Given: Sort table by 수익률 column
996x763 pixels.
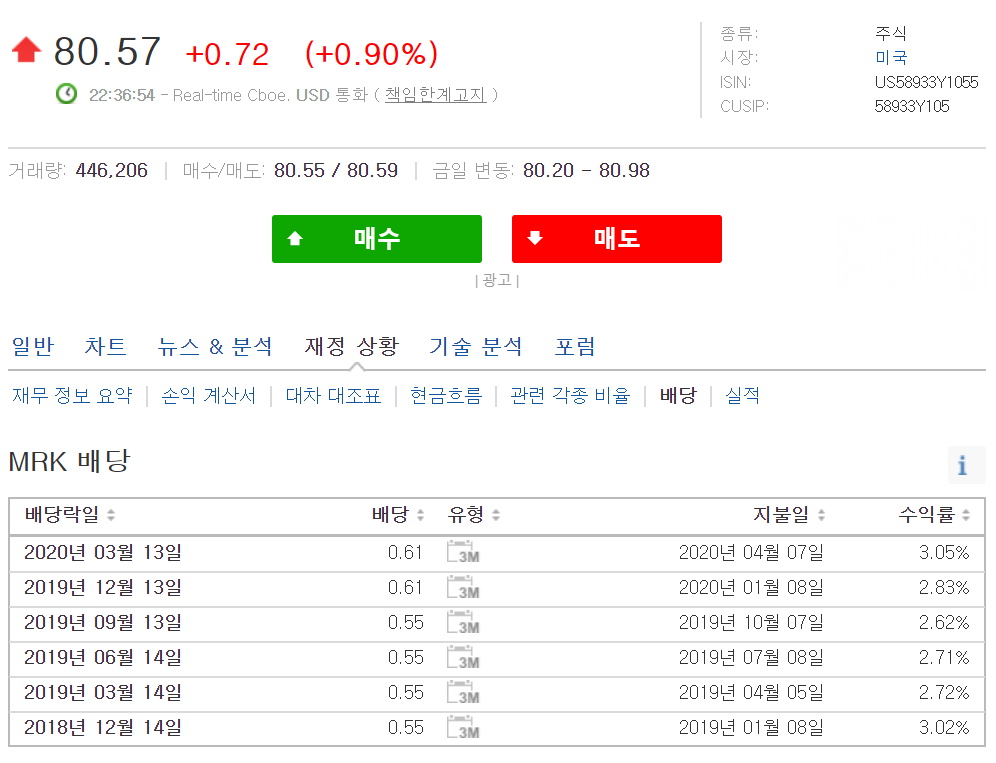Looking at the screenshot, I should tap(966, 515).
